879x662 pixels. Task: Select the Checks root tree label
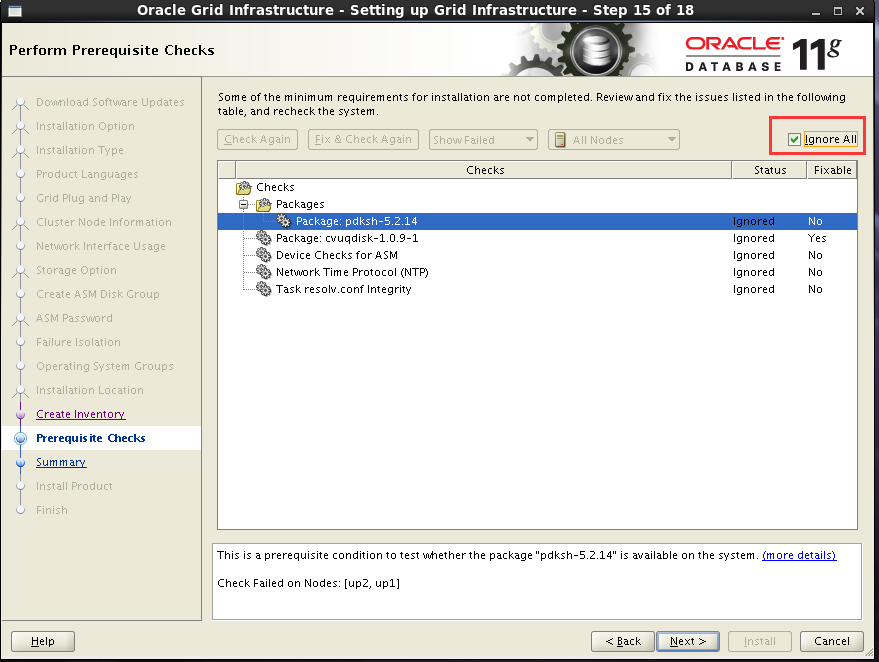click(275, 187)
